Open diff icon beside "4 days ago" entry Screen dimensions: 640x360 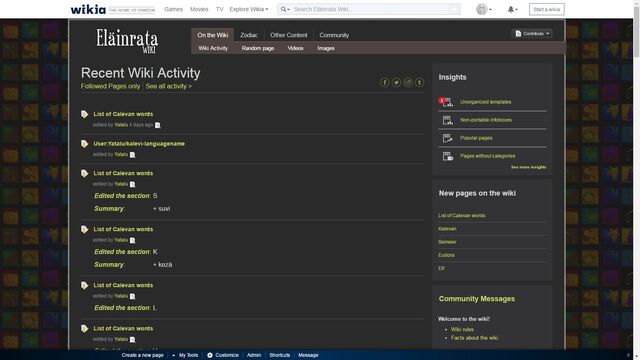pos(158,125)
